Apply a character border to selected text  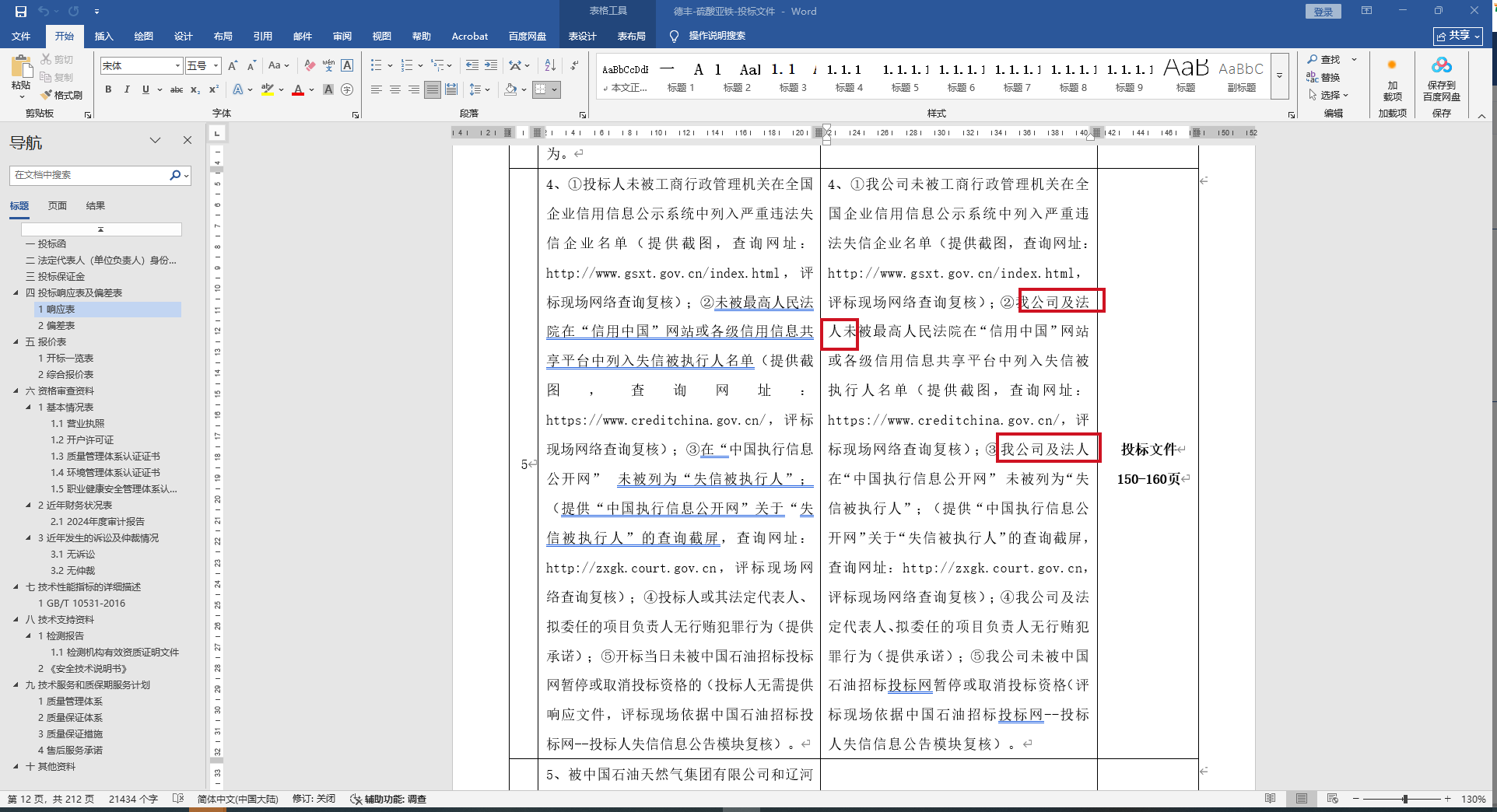click(347, 66)
